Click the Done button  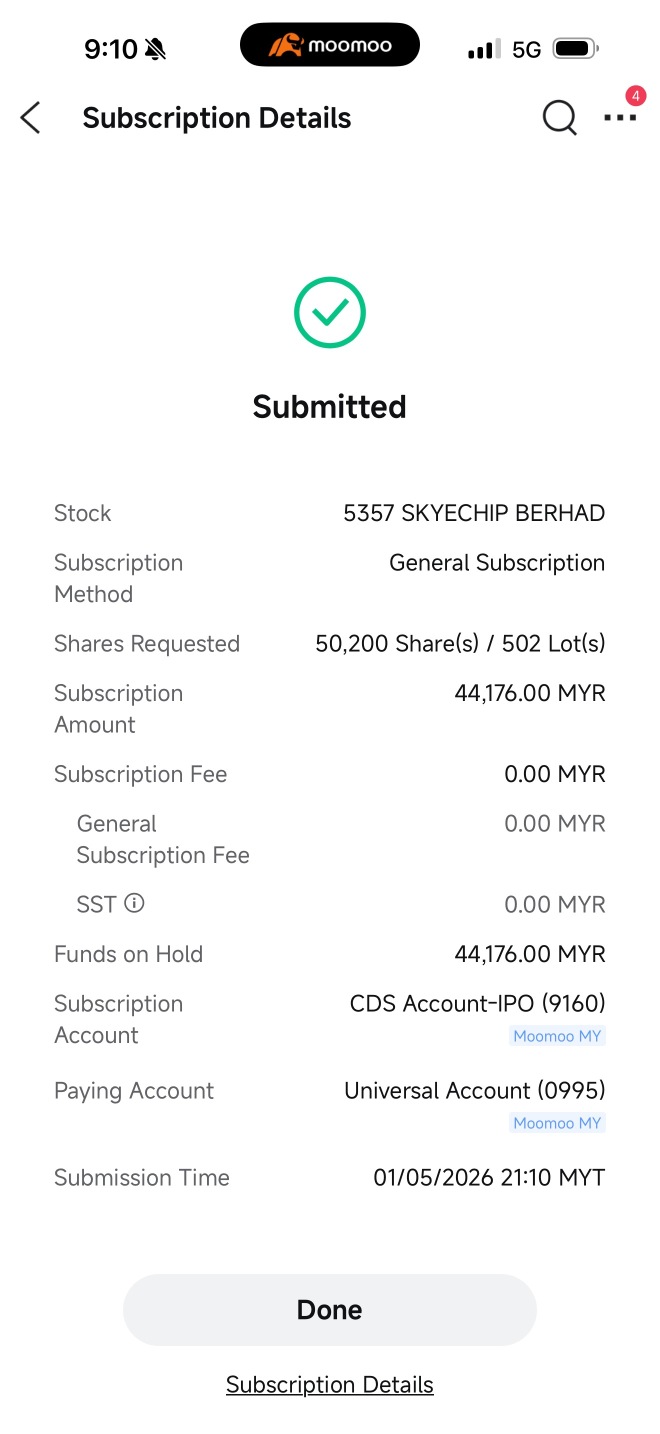(x=330, y=1310)
